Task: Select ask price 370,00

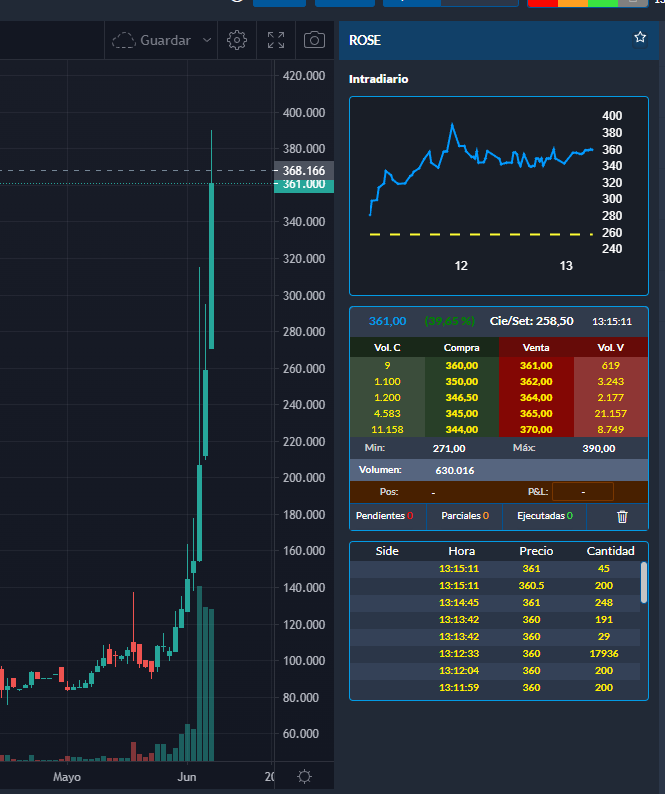Action: click(536, 429)
